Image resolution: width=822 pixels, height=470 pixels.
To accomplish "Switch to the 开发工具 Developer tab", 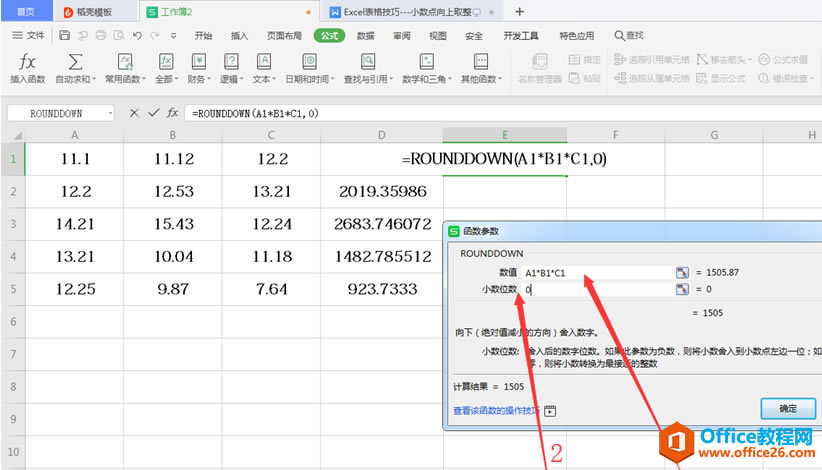I will pos(521,36).
